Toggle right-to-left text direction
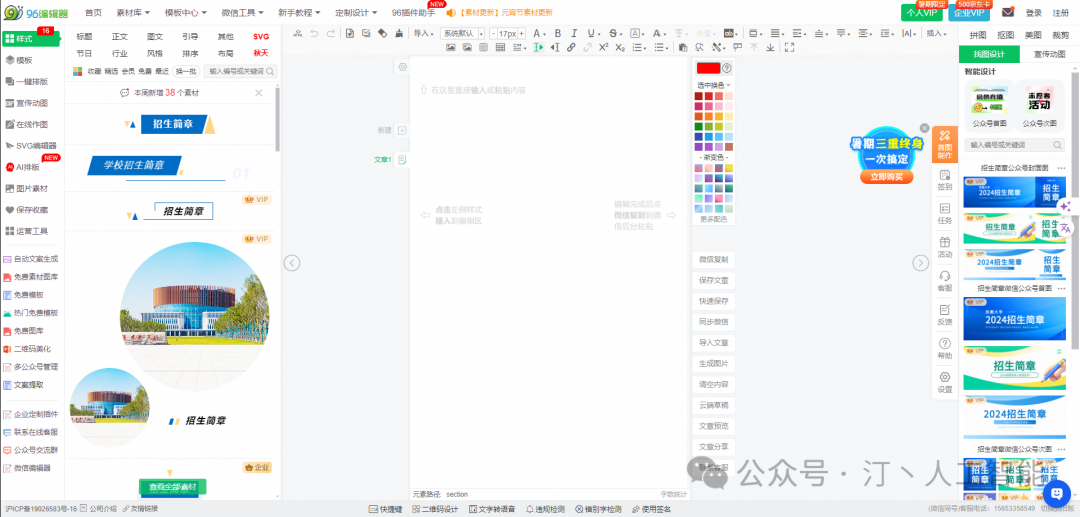Image resolution: width=1080 pixels, height=517 pixels. (555, 47)
